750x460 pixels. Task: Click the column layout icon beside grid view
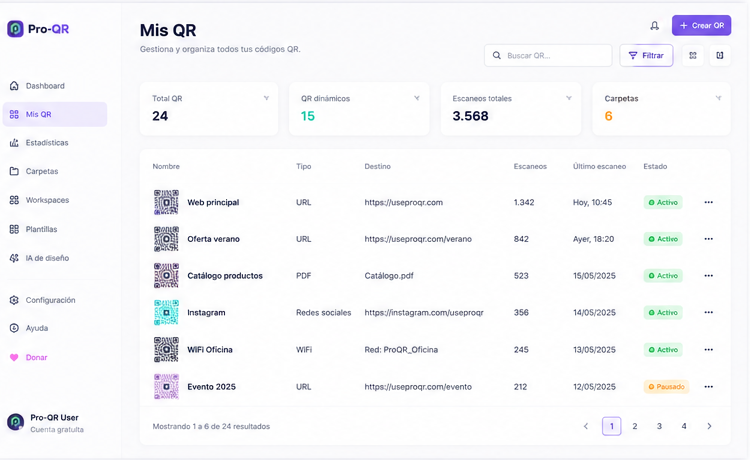coord(720,55)
